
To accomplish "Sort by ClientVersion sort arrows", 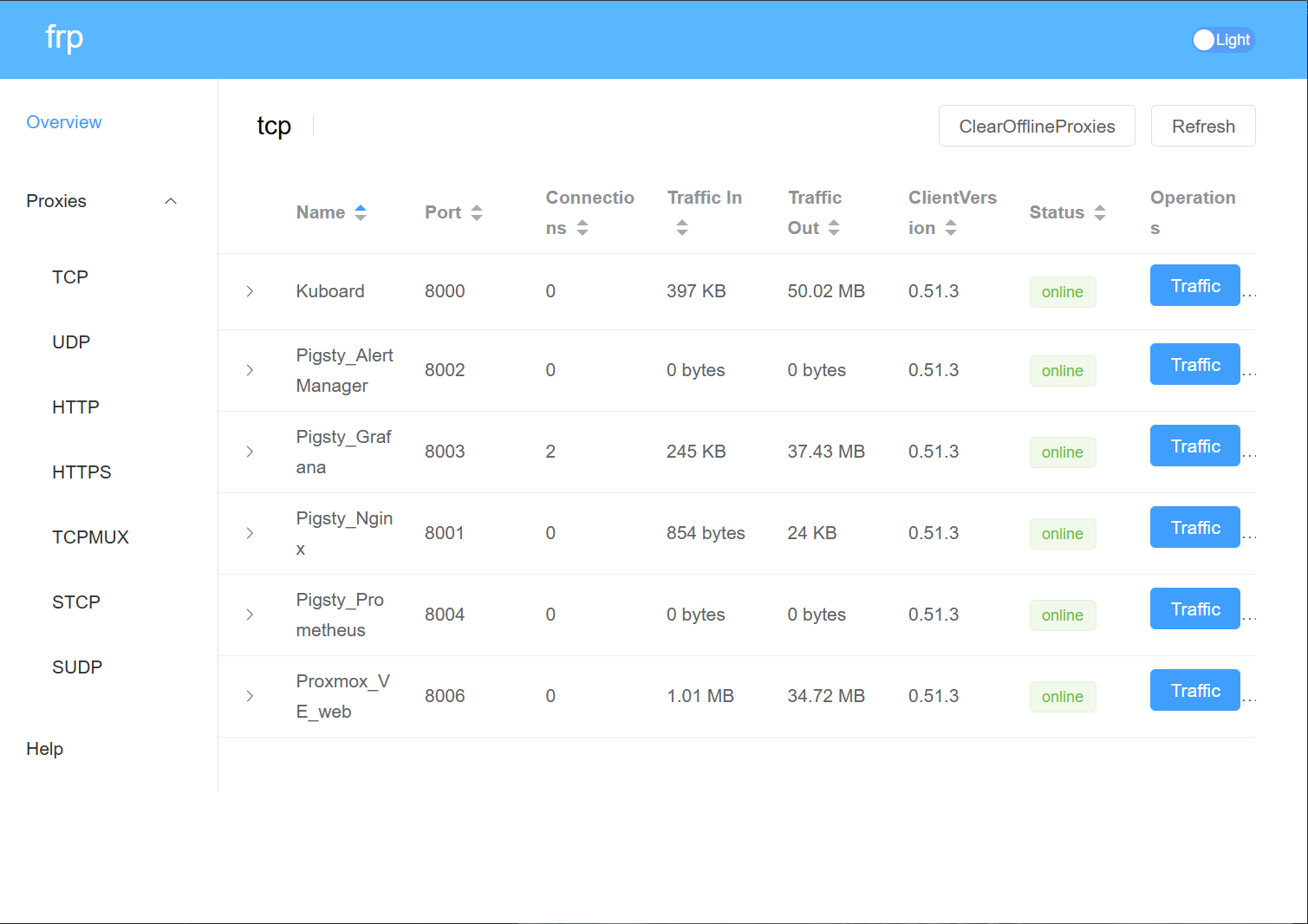I will click(951, 228).
